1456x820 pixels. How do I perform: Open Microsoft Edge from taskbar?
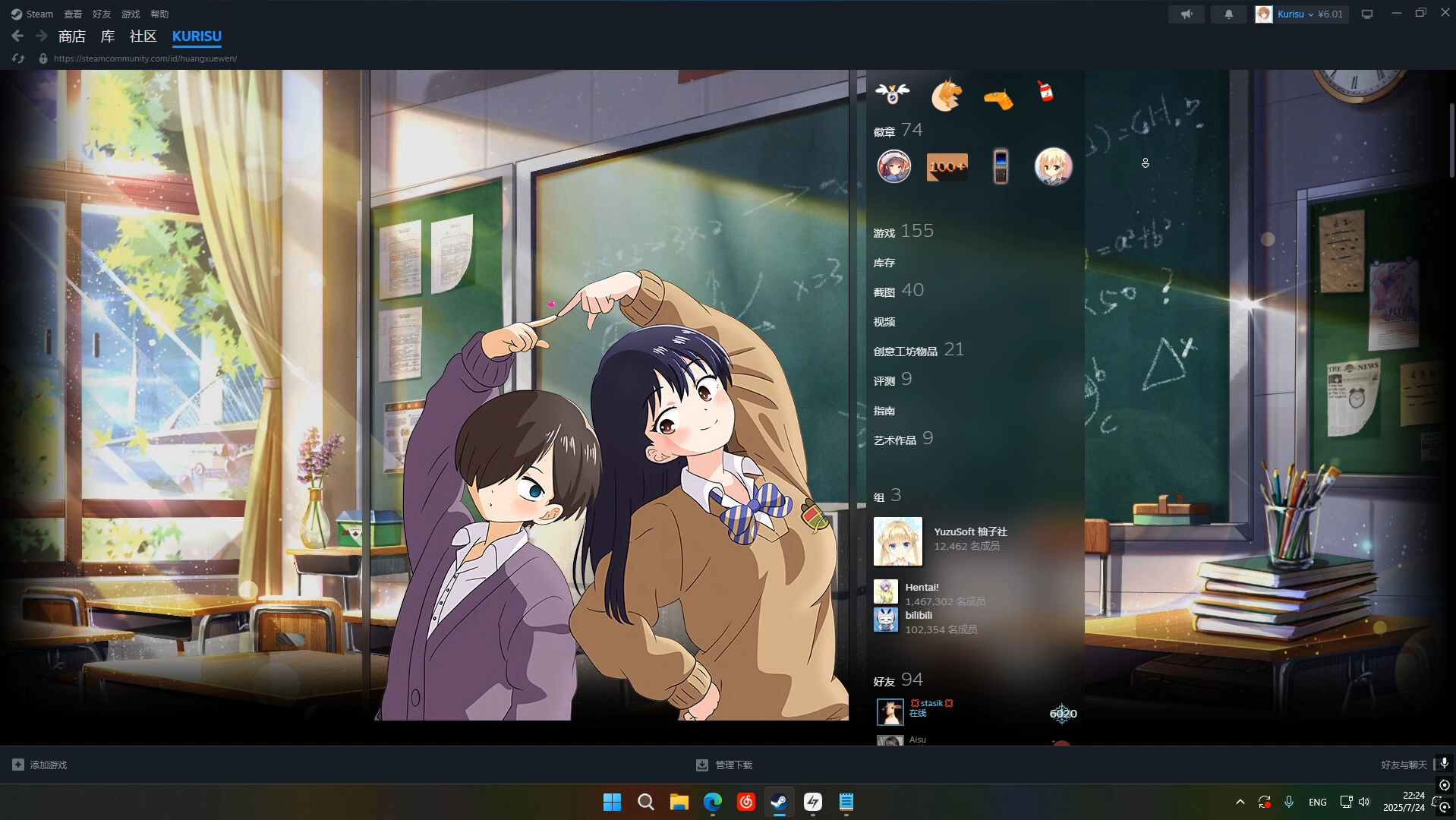(712, 802)
